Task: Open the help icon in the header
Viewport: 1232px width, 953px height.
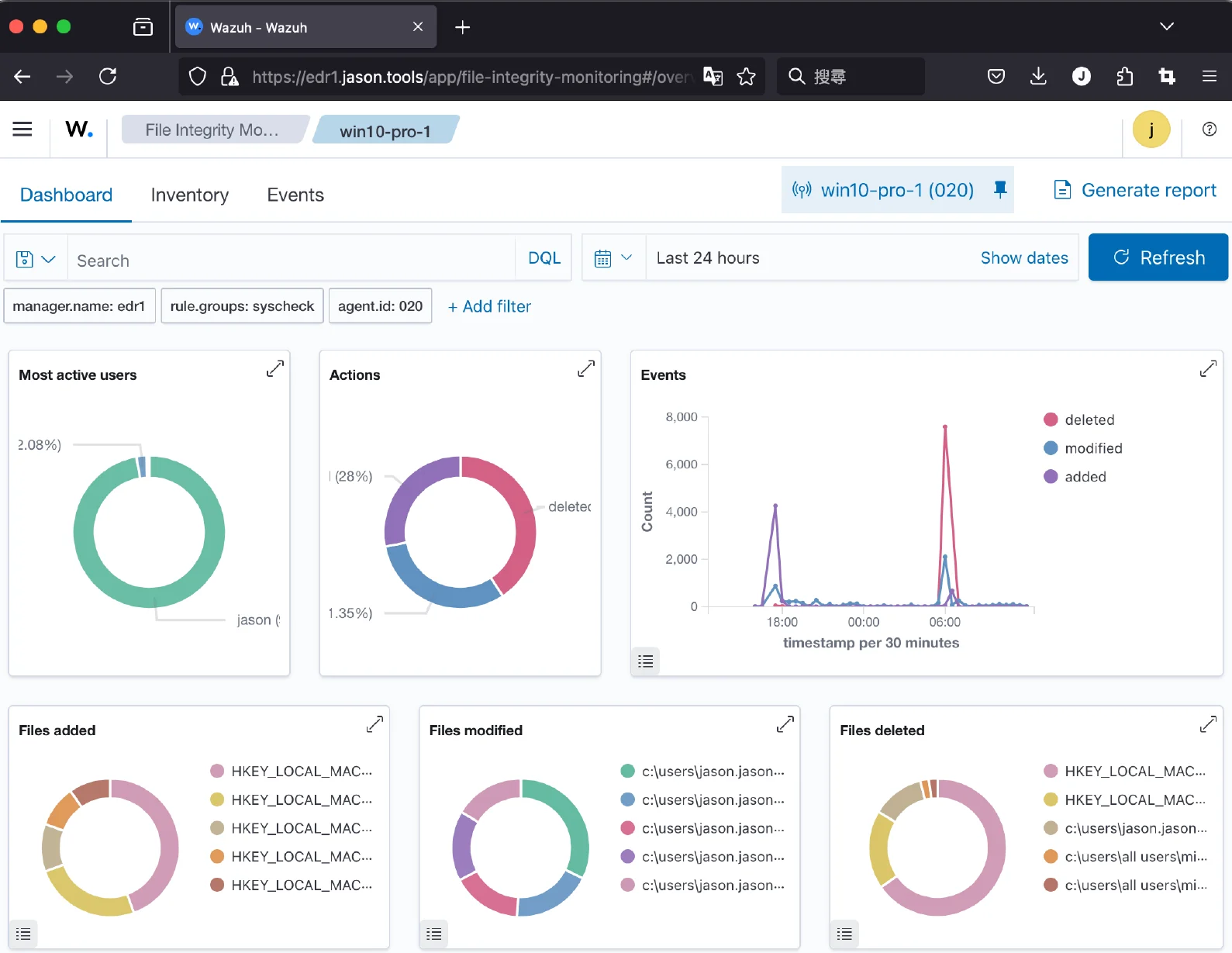Action: point(1209,129)
